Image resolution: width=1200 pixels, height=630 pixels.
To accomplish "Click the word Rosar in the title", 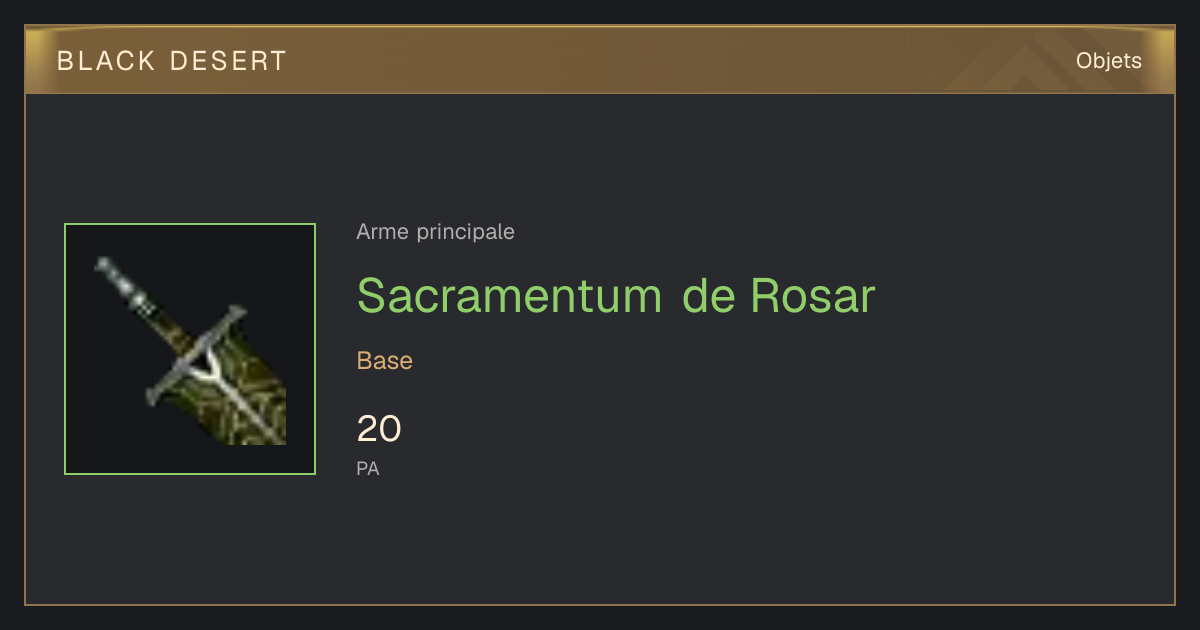I will [x=813, y=295].
